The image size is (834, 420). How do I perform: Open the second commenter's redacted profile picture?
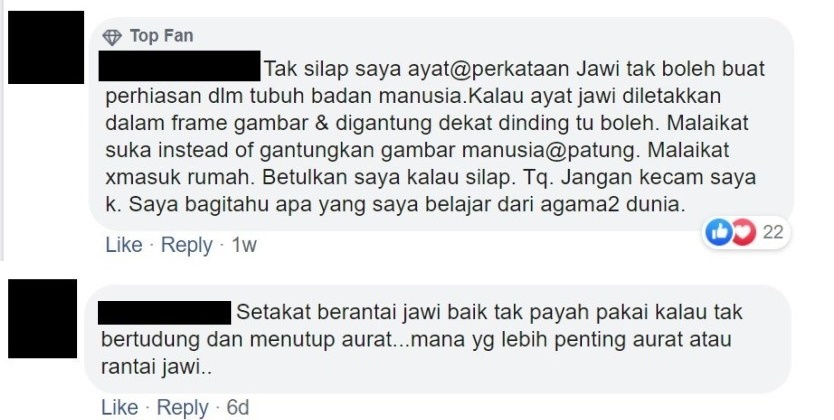pyautogui.click(x=43, y=318)
